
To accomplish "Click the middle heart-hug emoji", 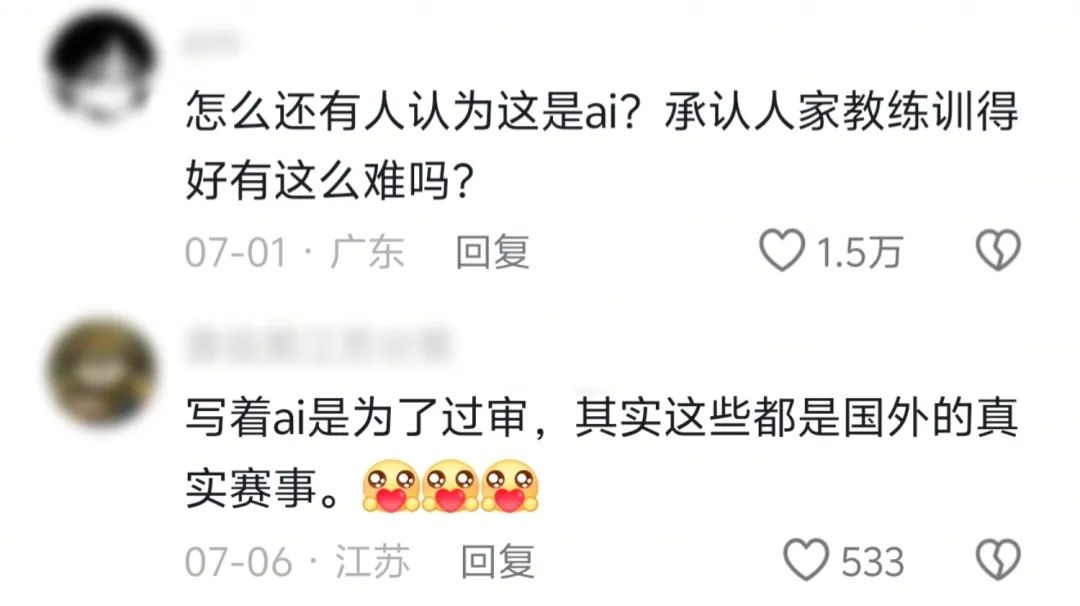I will [x=450, y=486].
